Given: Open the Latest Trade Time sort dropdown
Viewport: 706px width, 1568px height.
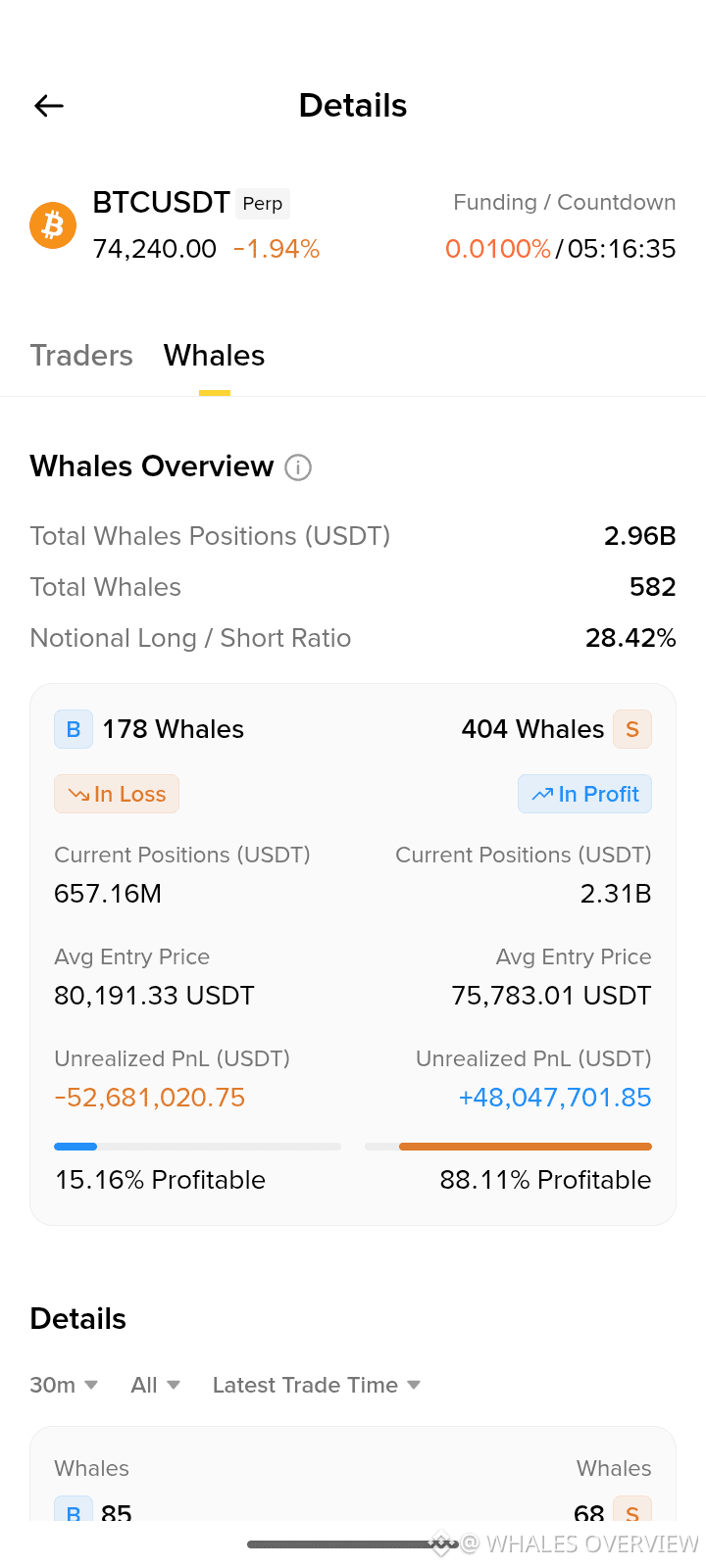Looking at the screenshot, I should pos(317,1385).
